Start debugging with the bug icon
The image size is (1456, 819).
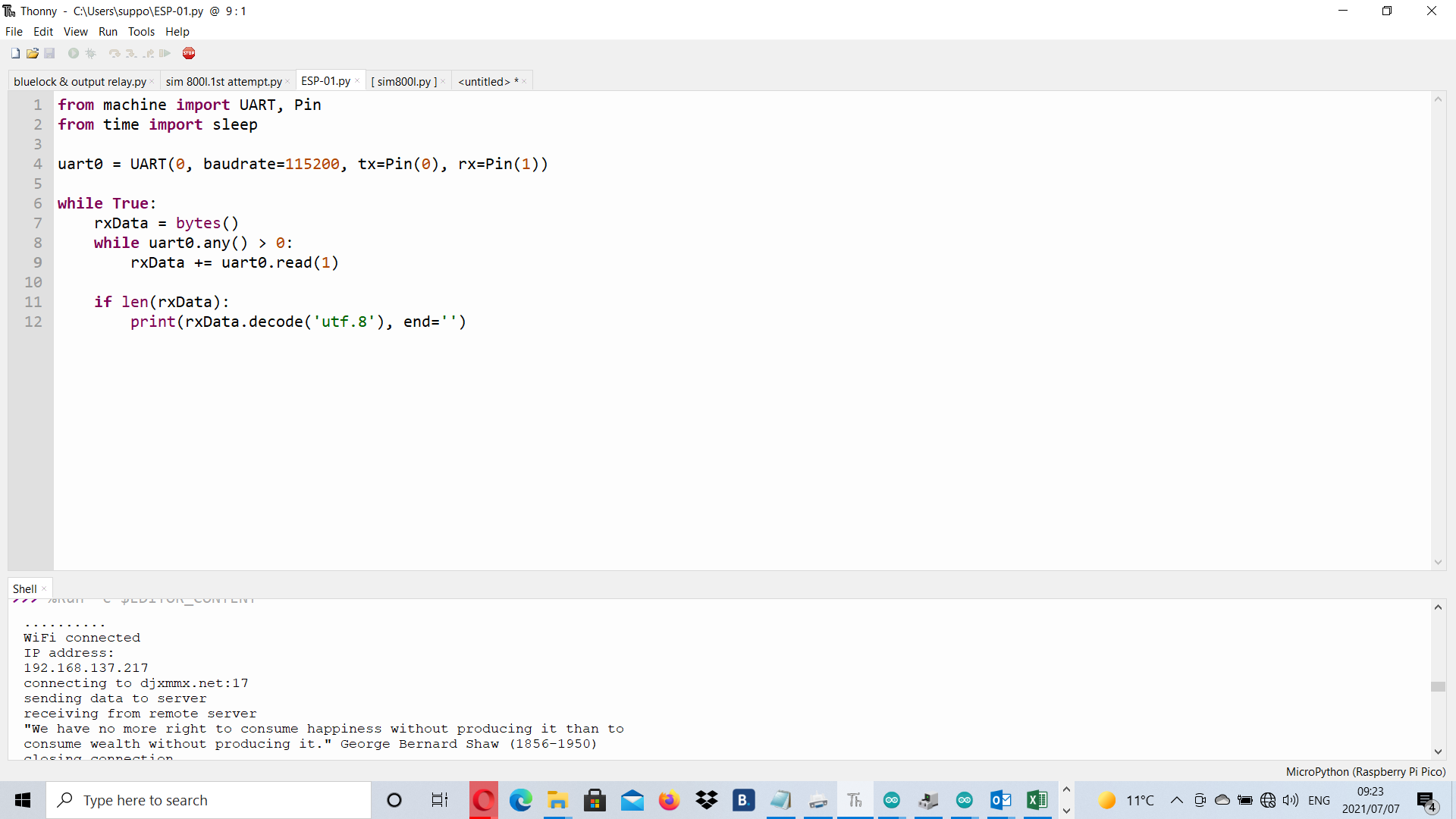pyautogui.click(x=90, y=53)
